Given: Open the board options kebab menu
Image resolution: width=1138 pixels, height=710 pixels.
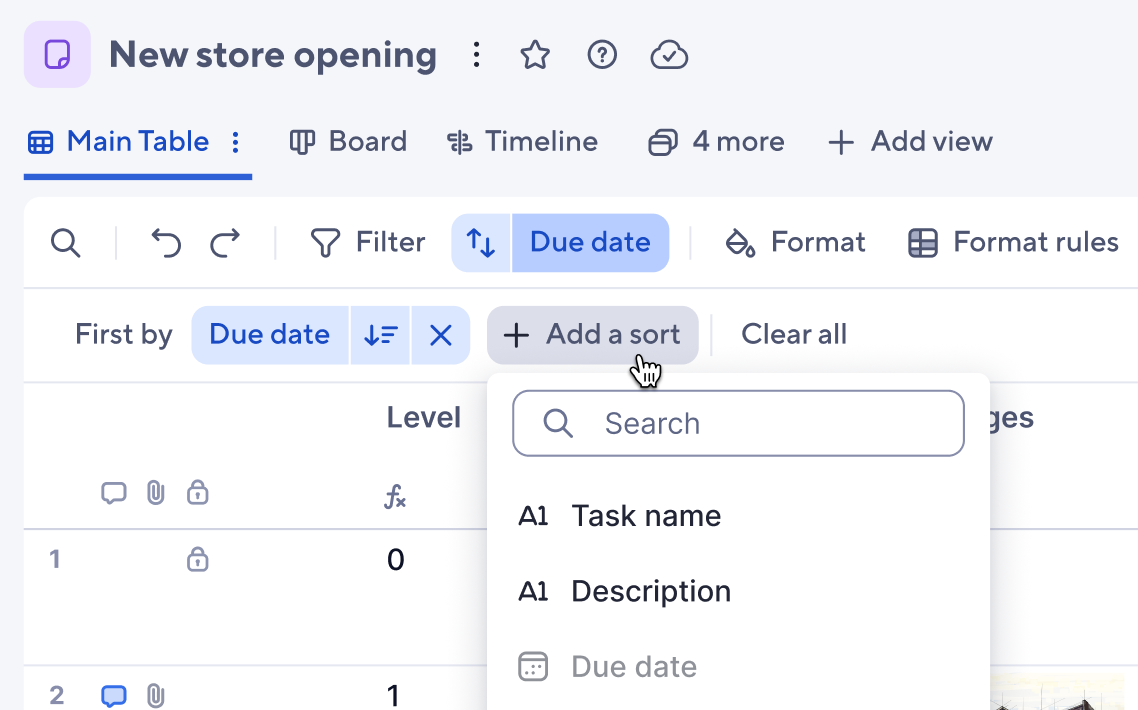Looking at the screenshot, I should pos(476,55).
